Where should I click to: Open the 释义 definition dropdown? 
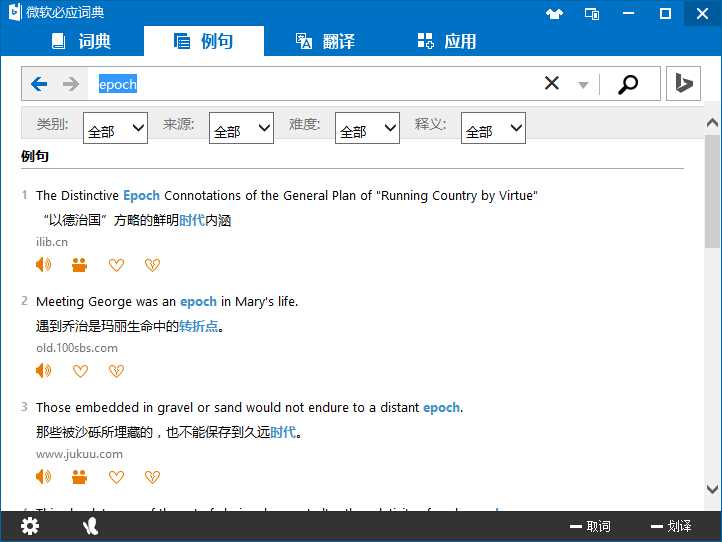[493, 128]
